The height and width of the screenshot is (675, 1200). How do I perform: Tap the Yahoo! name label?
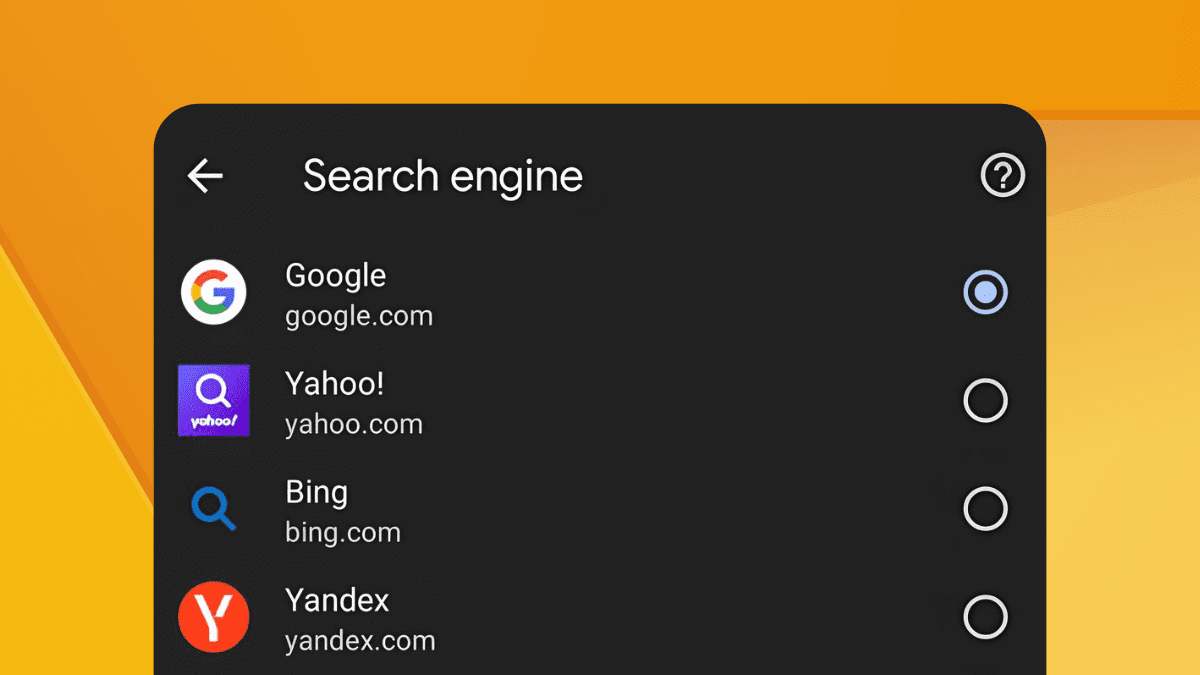pos(334,383)
